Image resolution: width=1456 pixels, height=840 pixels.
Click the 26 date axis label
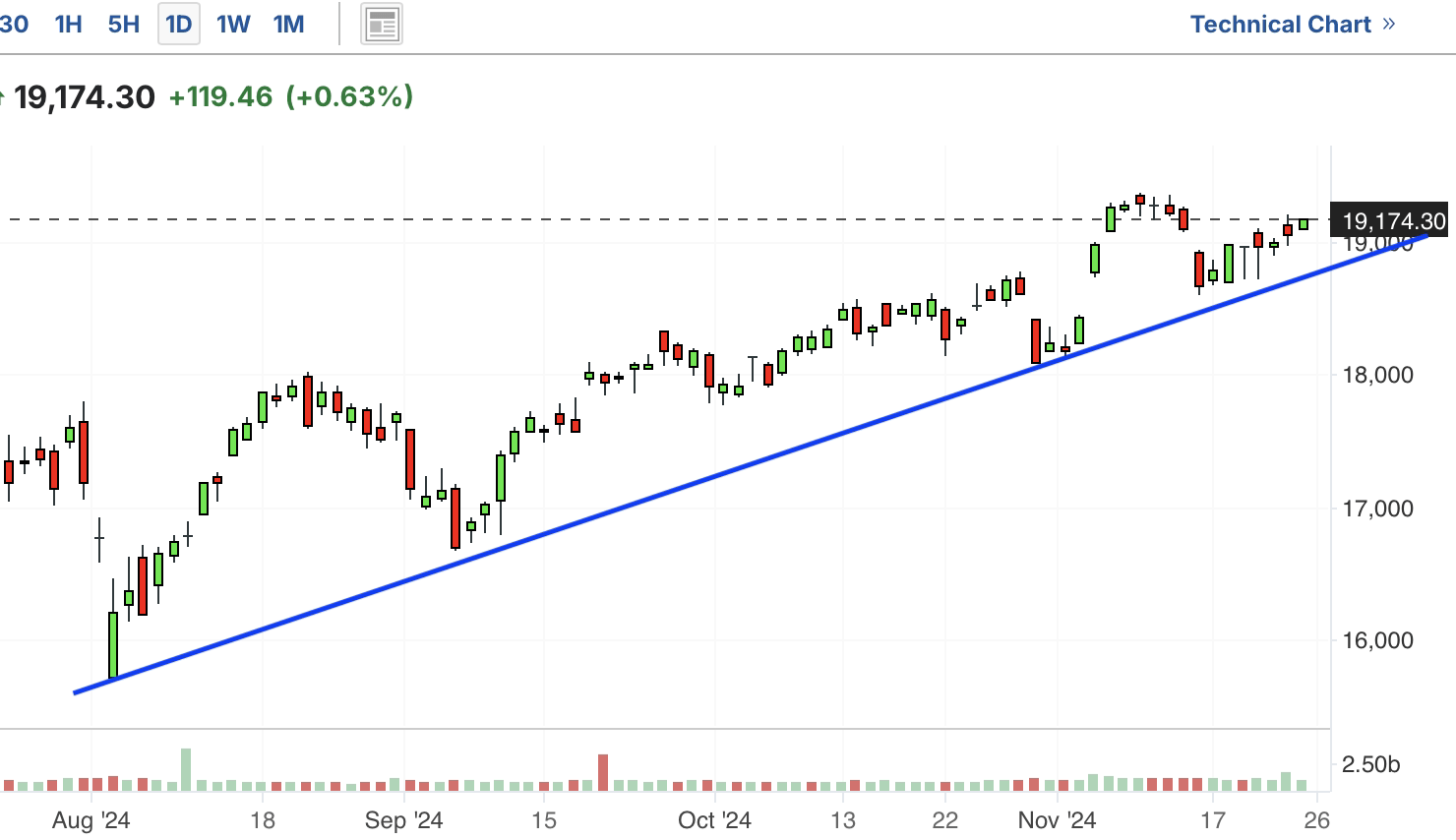[x=1317, y=820]
